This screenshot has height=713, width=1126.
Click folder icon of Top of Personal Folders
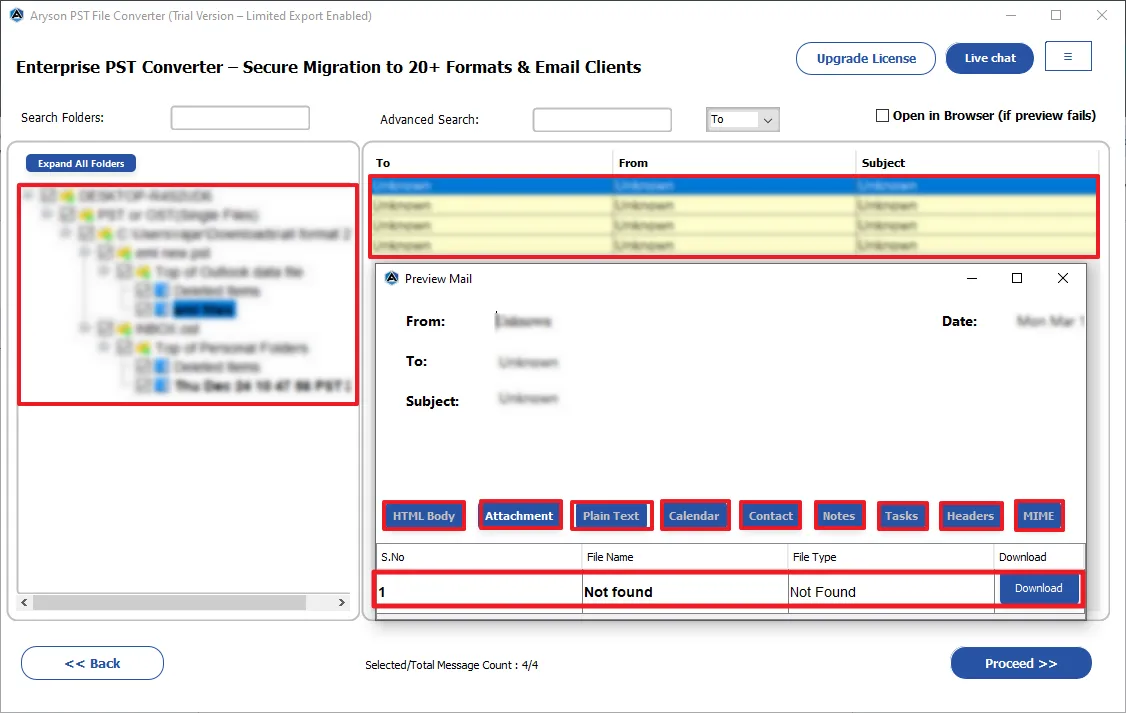click(x=144, y=348)
